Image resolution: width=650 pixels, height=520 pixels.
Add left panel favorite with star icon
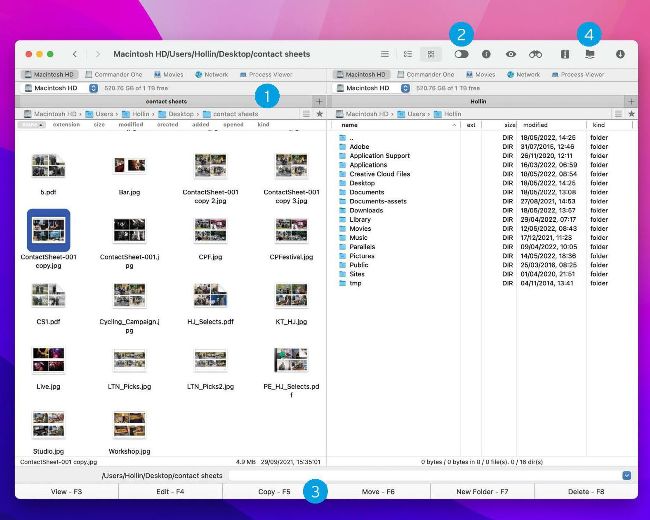click(320, 115)
